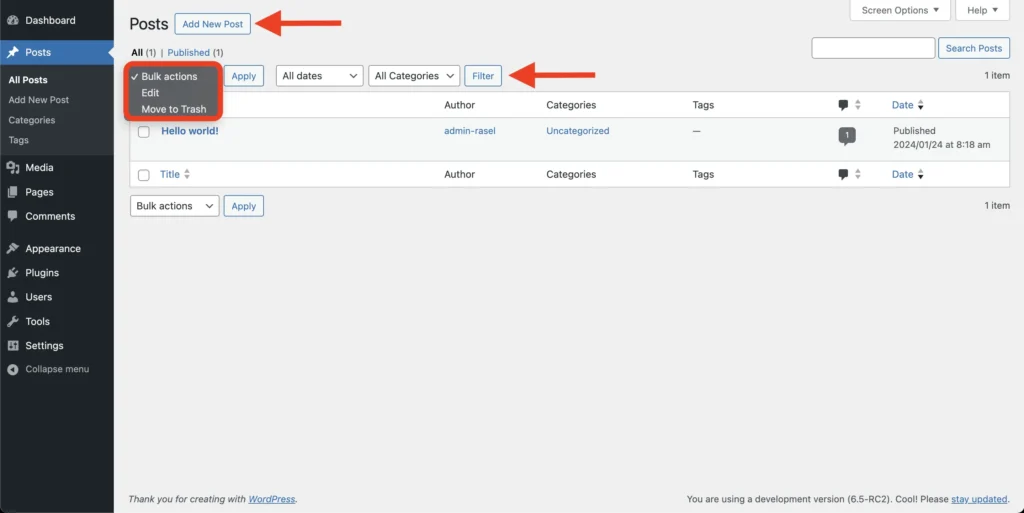The width and height of the screenshot is (1024, 513).
Task: Sort by Title link in footer row
Action: [170, 174]
